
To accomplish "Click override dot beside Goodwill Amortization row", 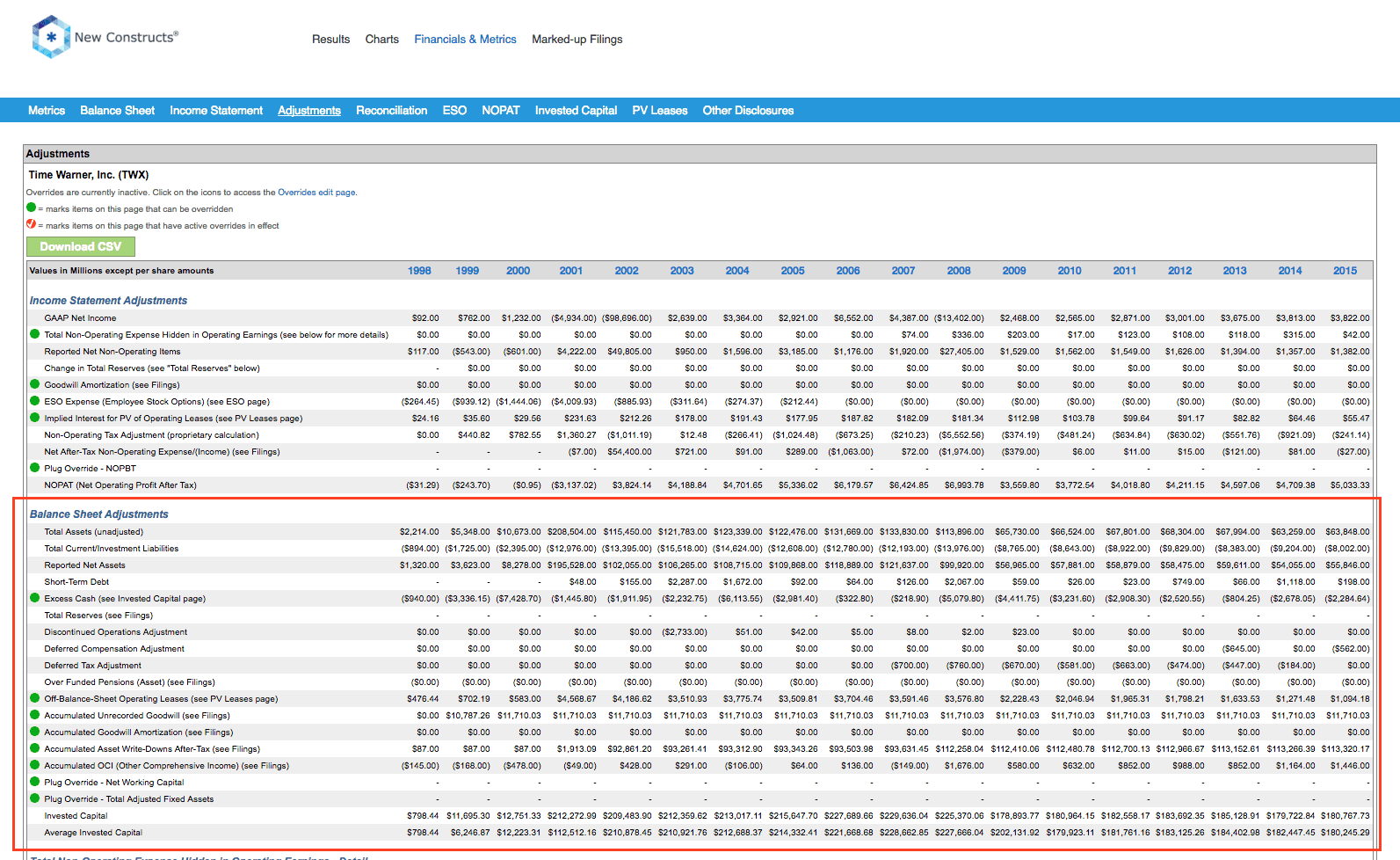I will pos(35,384).
